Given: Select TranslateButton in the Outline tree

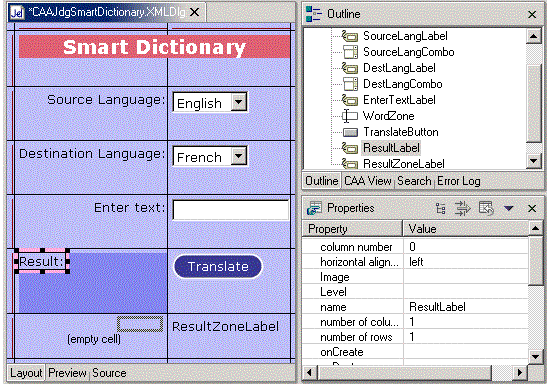Looking at the screenshot, I should 400,132.
